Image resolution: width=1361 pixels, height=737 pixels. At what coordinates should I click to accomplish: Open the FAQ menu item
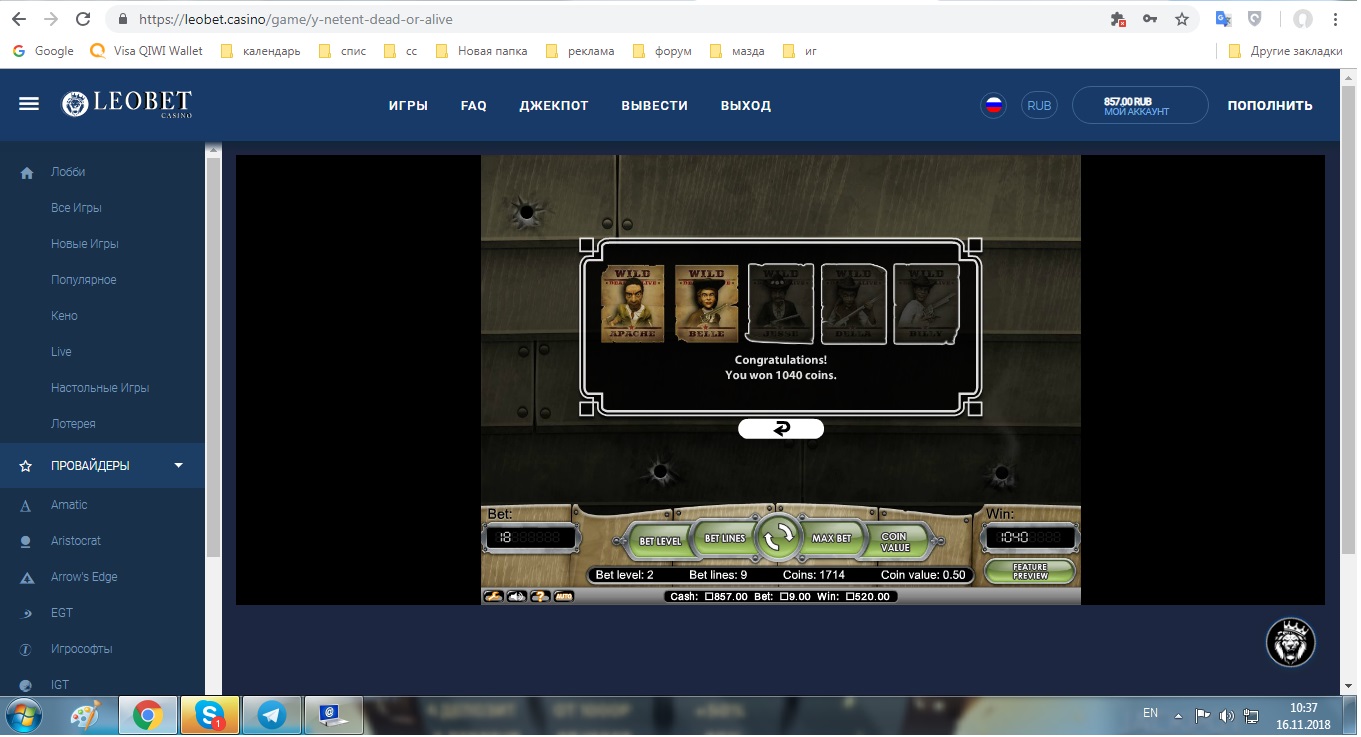point(473,105)
